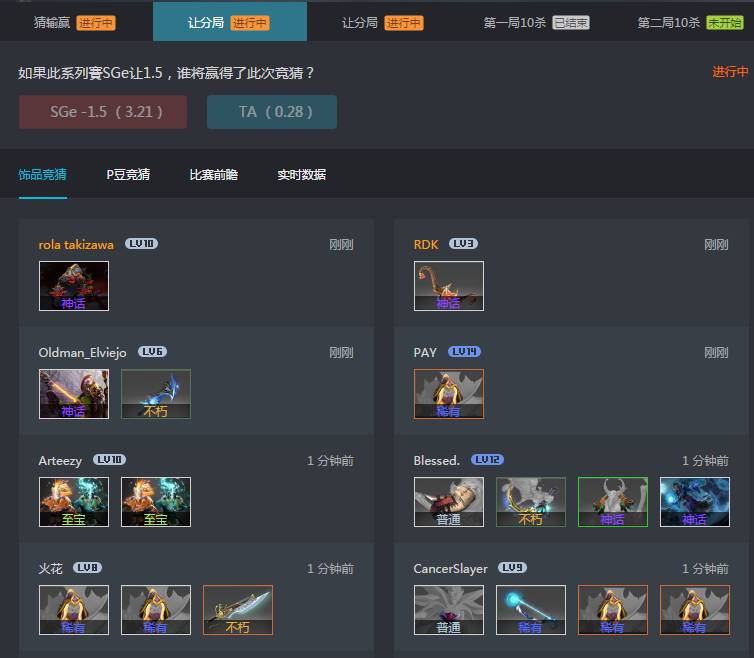
Task: View Oldman_Elviejo's 神话 item
Action: [x=74, y=394]
